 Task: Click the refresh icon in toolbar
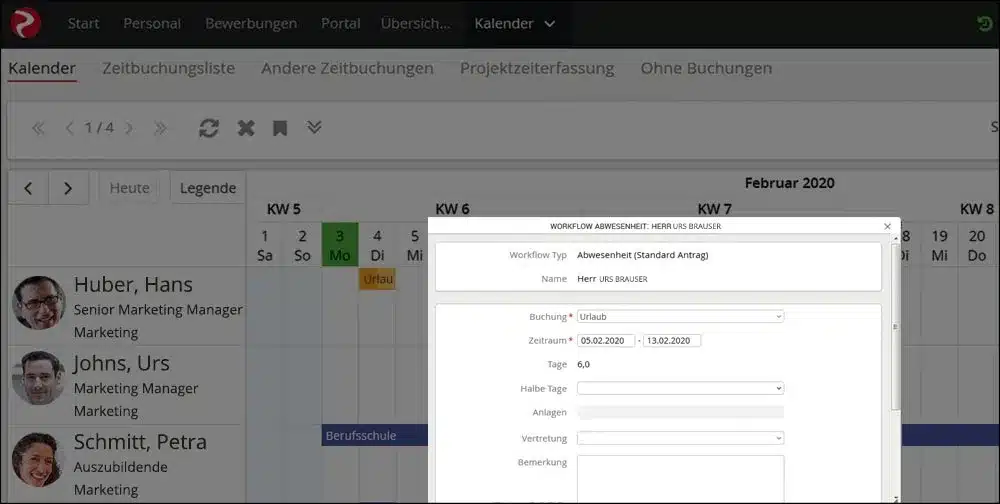click(209, 128)
